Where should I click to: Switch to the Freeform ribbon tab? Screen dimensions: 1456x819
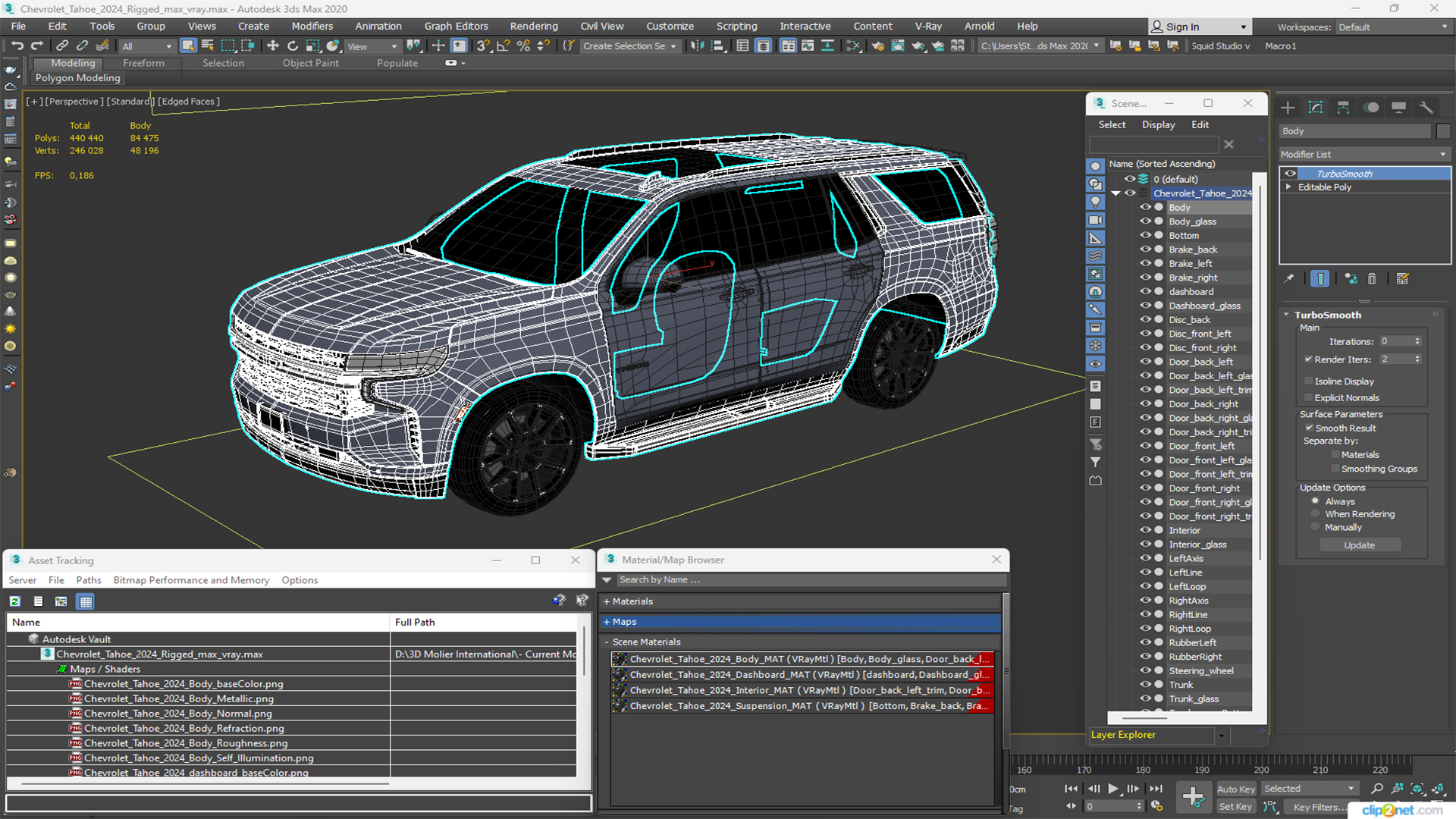[143, 63]
